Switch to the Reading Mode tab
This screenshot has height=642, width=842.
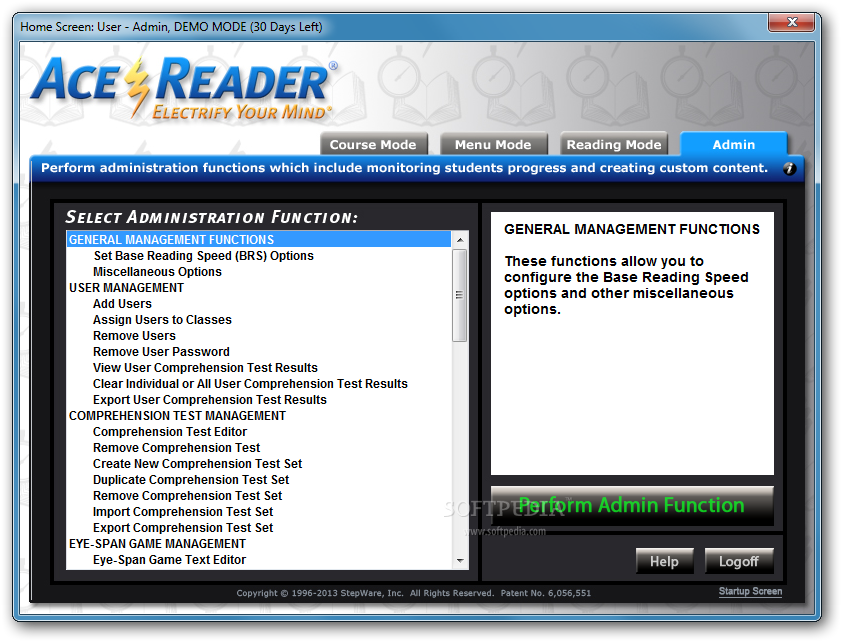tap(614, 144)
